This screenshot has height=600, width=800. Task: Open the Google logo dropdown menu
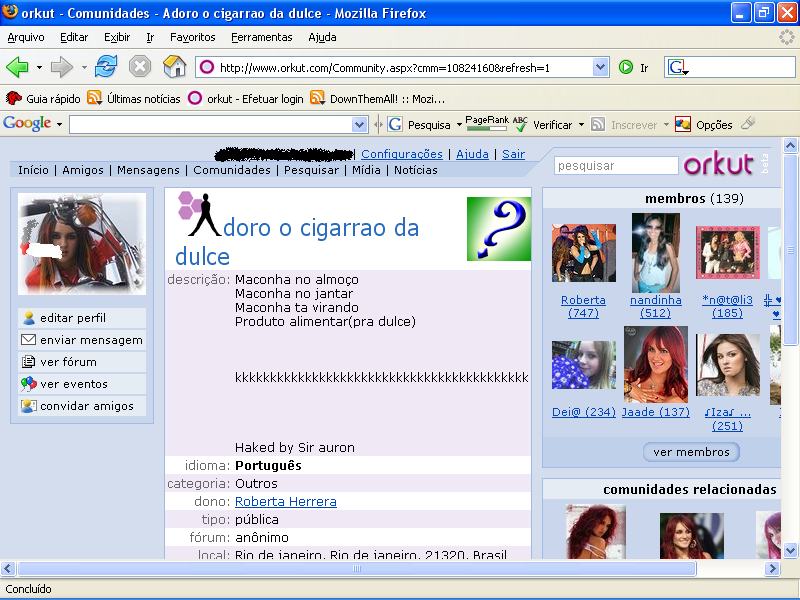click(x=59, y=124)
